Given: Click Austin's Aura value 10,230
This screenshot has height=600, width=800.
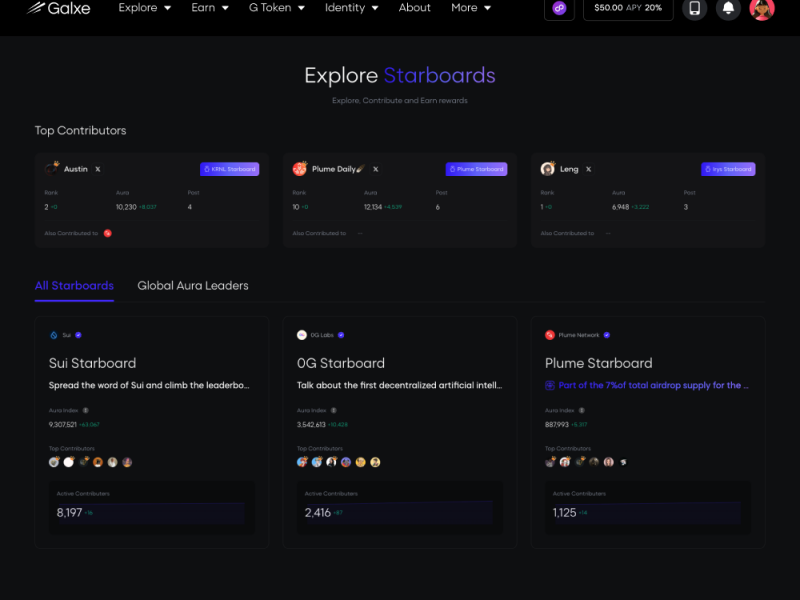Looking at the screenshot, I should (x=126, y=207).
